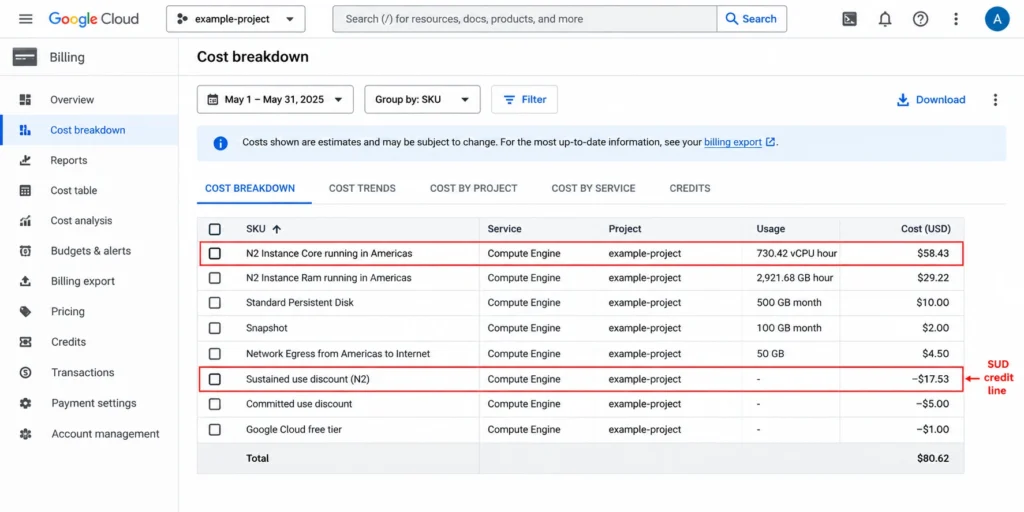Click the Search button

click(752, 19)
